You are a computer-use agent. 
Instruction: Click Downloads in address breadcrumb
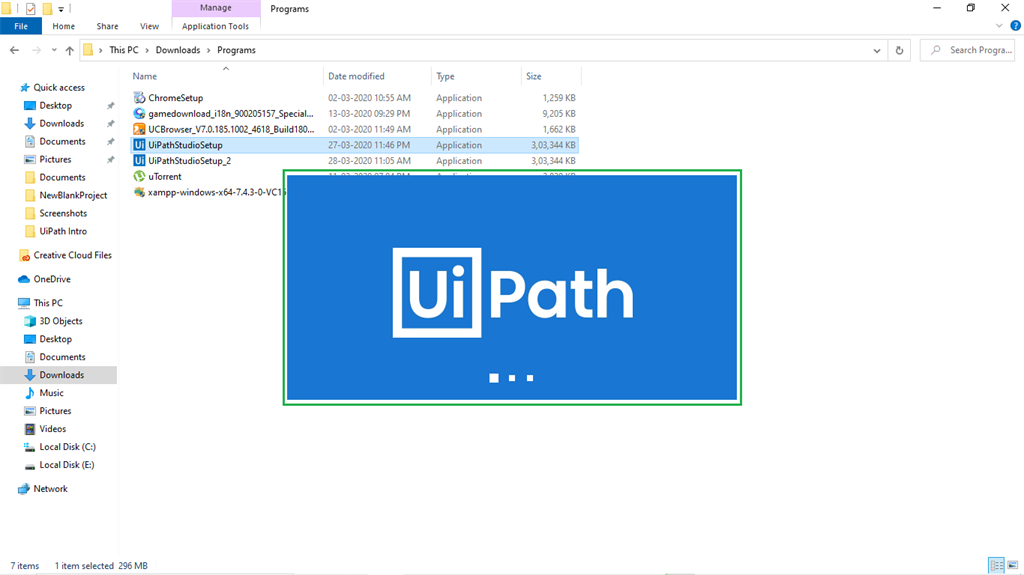coord(178,50)
